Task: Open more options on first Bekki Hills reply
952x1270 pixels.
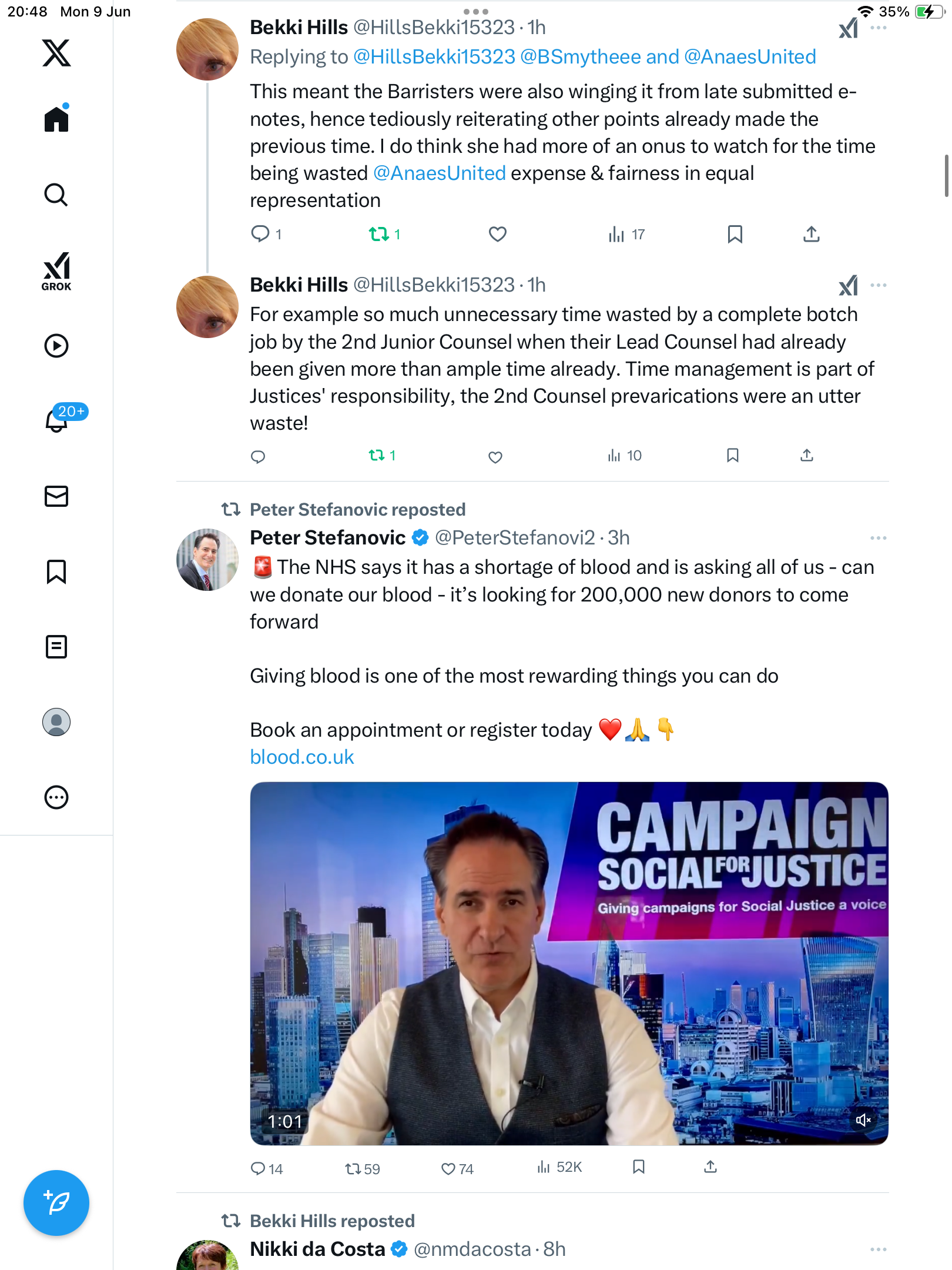Action: point(878,28)
